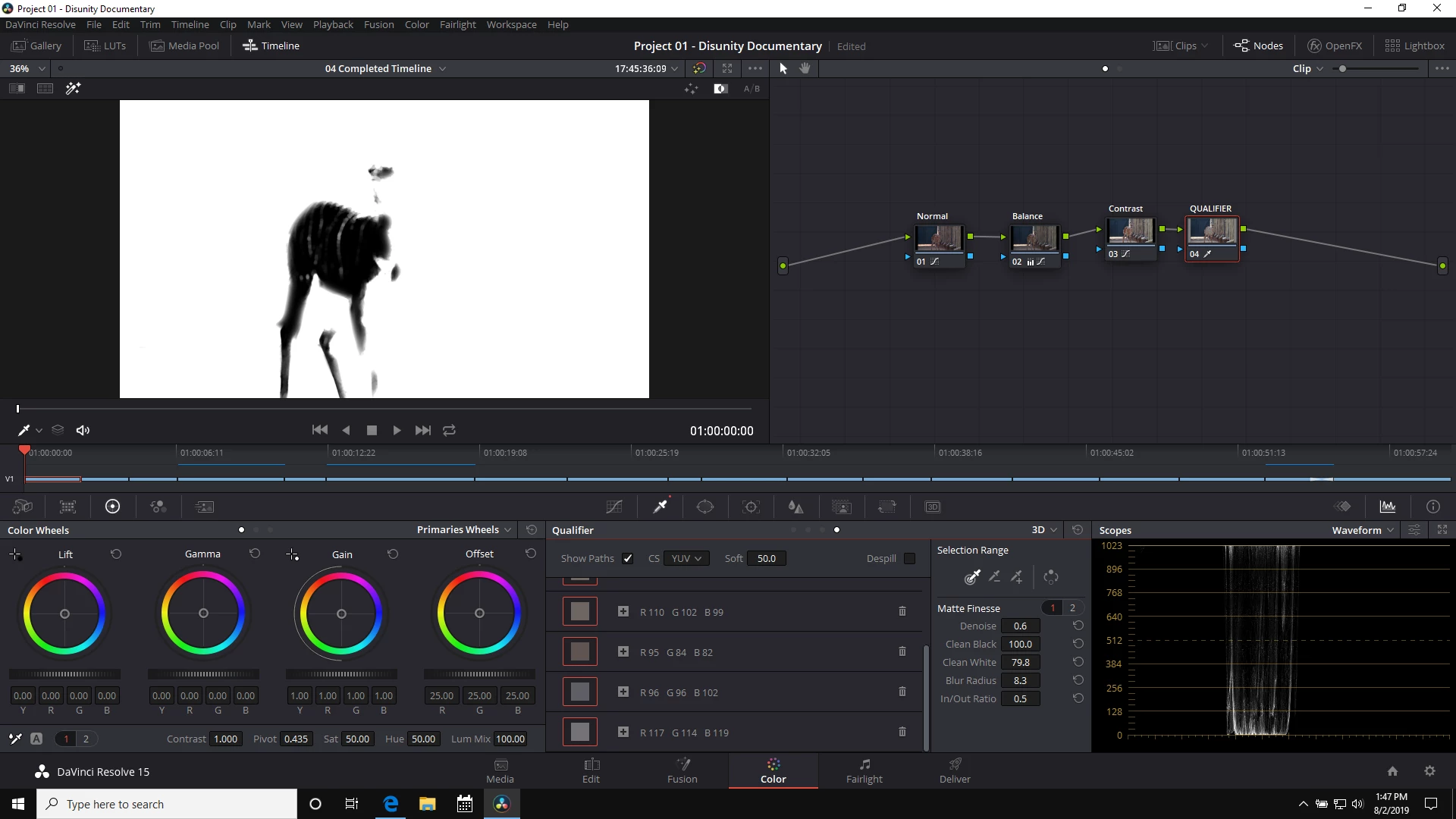Open the Qualifier eyedropper palette

(661, 507)
